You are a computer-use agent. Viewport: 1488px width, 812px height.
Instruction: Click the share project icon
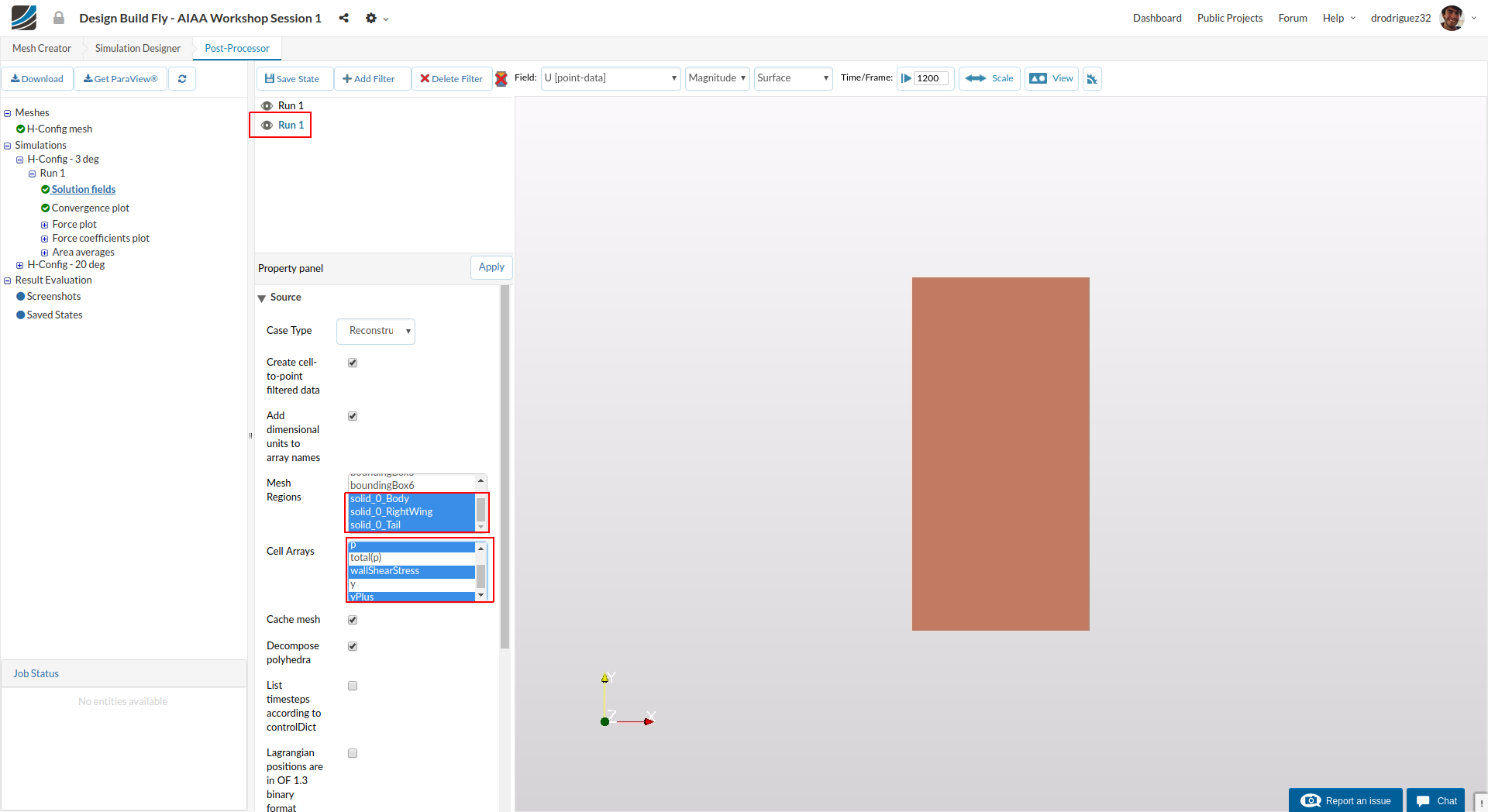tap(343, 18)
